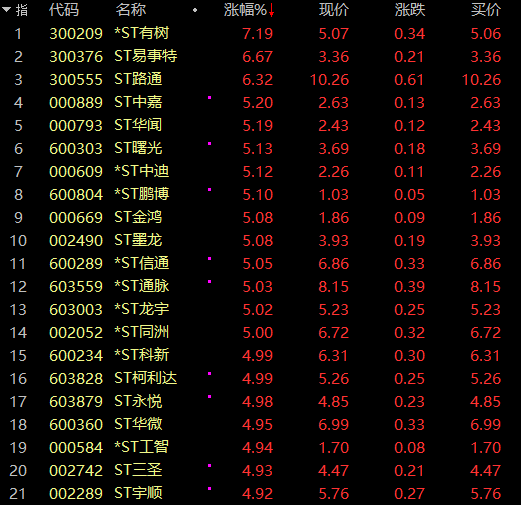The image size is (521, 505).
Task: Select stock code 300376 ST易事特
Action: [76, 56]
